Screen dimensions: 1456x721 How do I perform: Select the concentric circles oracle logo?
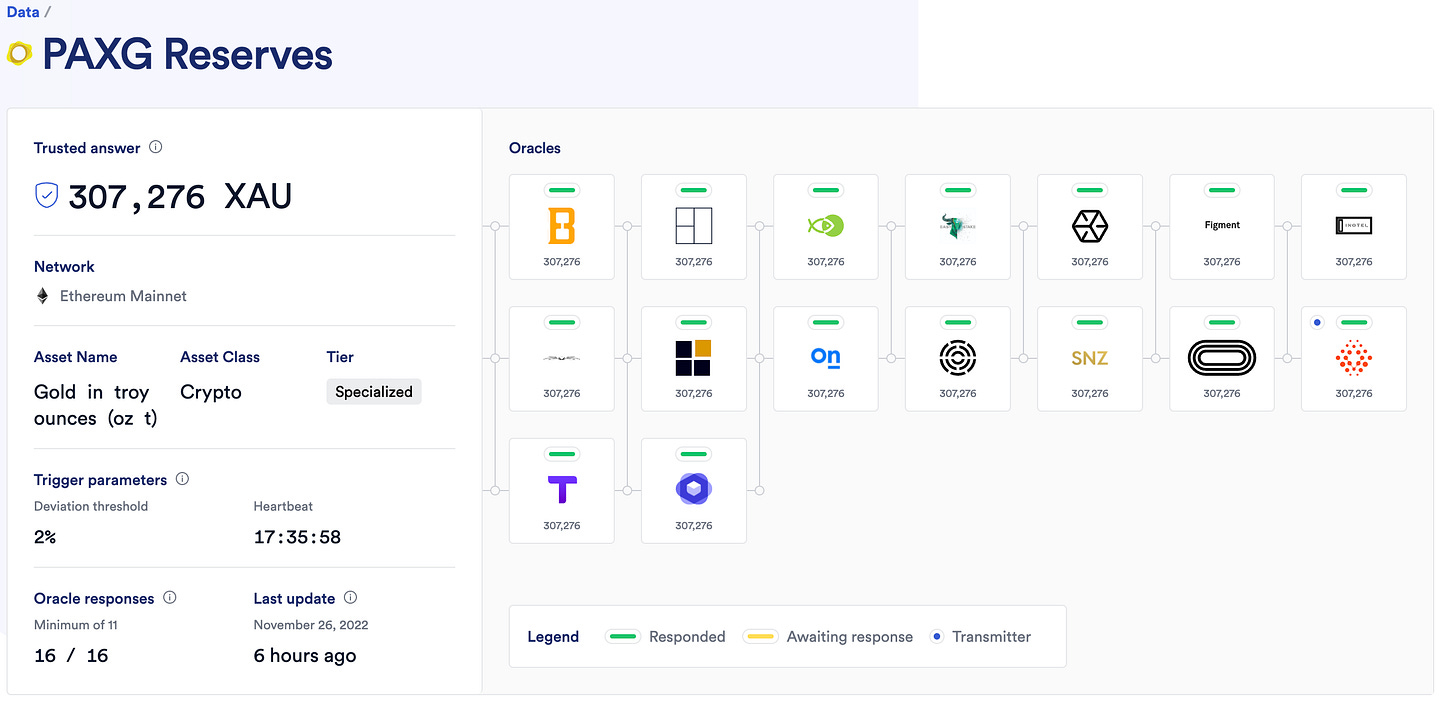(x=957, y=358)
